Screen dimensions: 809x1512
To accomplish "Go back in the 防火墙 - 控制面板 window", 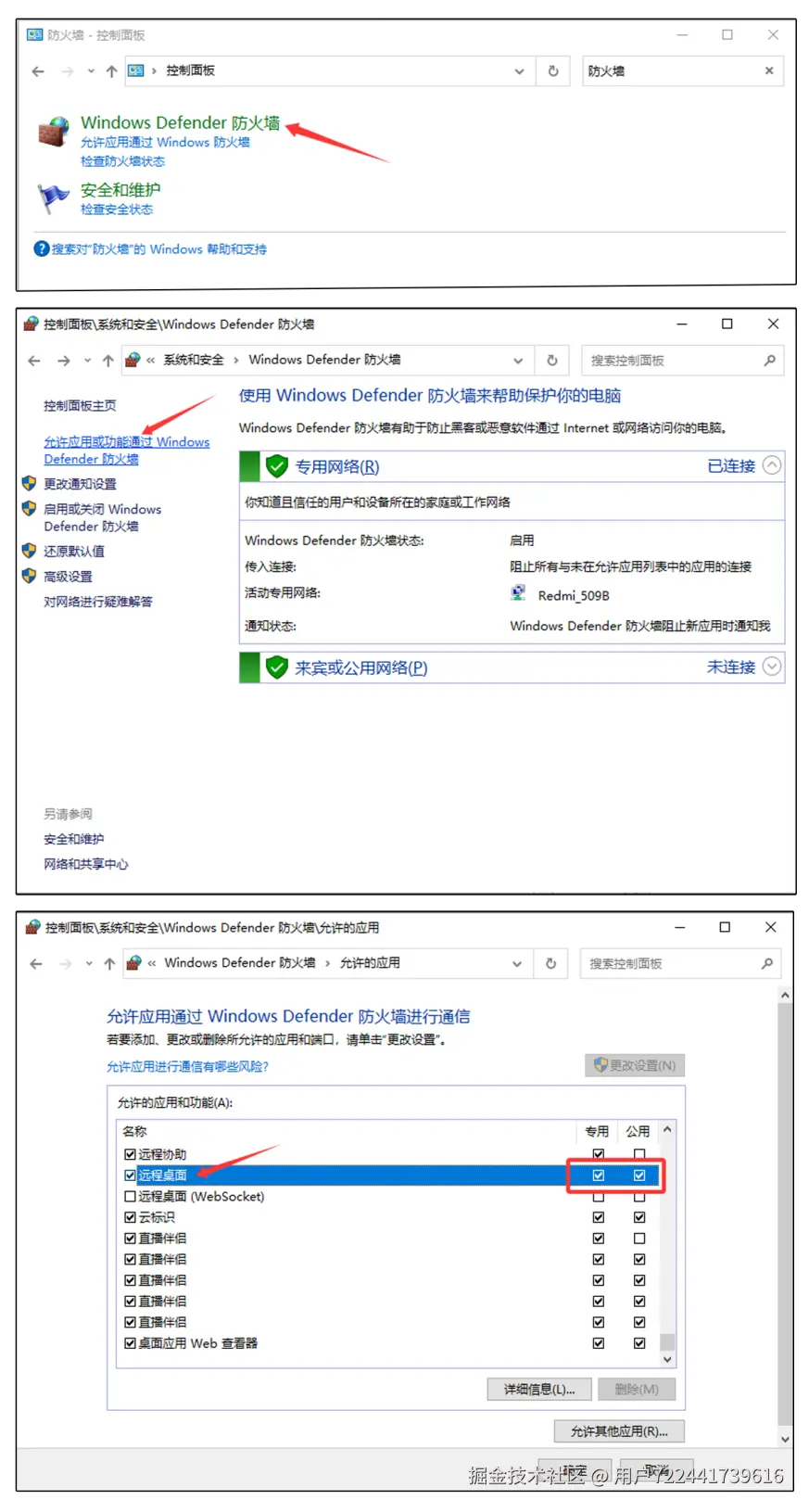I will tap(38, 71).
